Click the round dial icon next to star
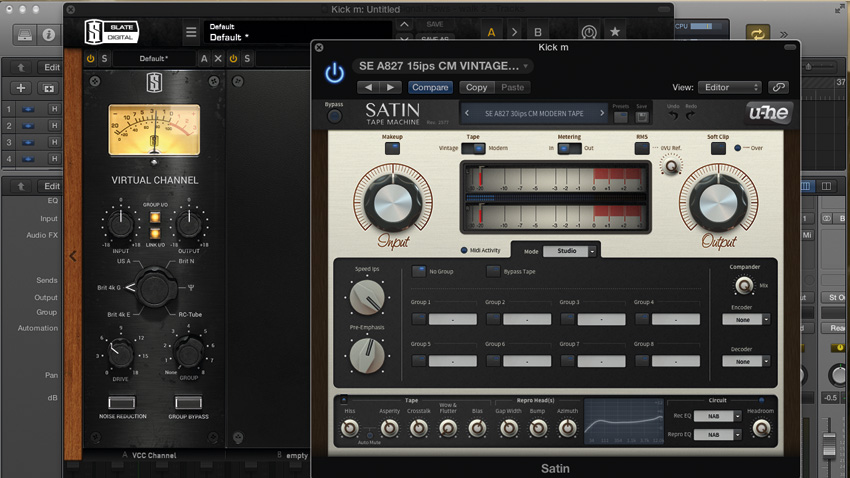The height and width of the screenshot is (478, 850). coord(589,33)
